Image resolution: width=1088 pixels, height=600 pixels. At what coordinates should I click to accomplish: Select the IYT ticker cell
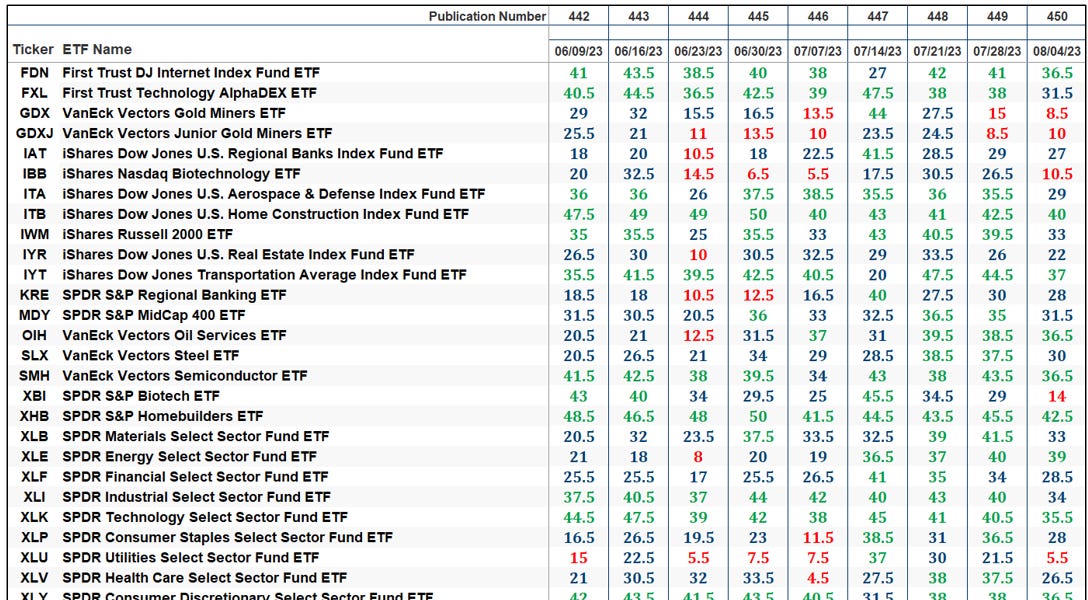(x=34, y=275)
